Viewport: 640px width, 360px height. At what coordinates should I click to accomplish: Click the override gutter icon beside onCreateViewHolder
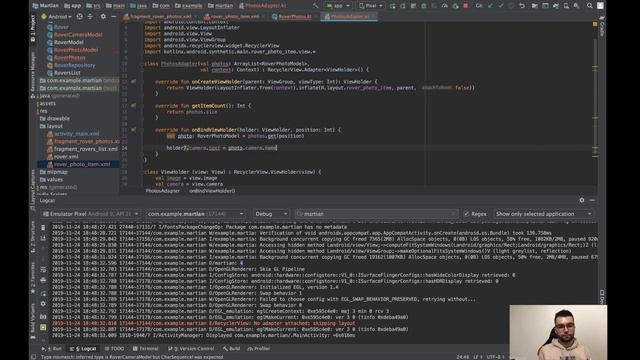[x=133, y=82]
